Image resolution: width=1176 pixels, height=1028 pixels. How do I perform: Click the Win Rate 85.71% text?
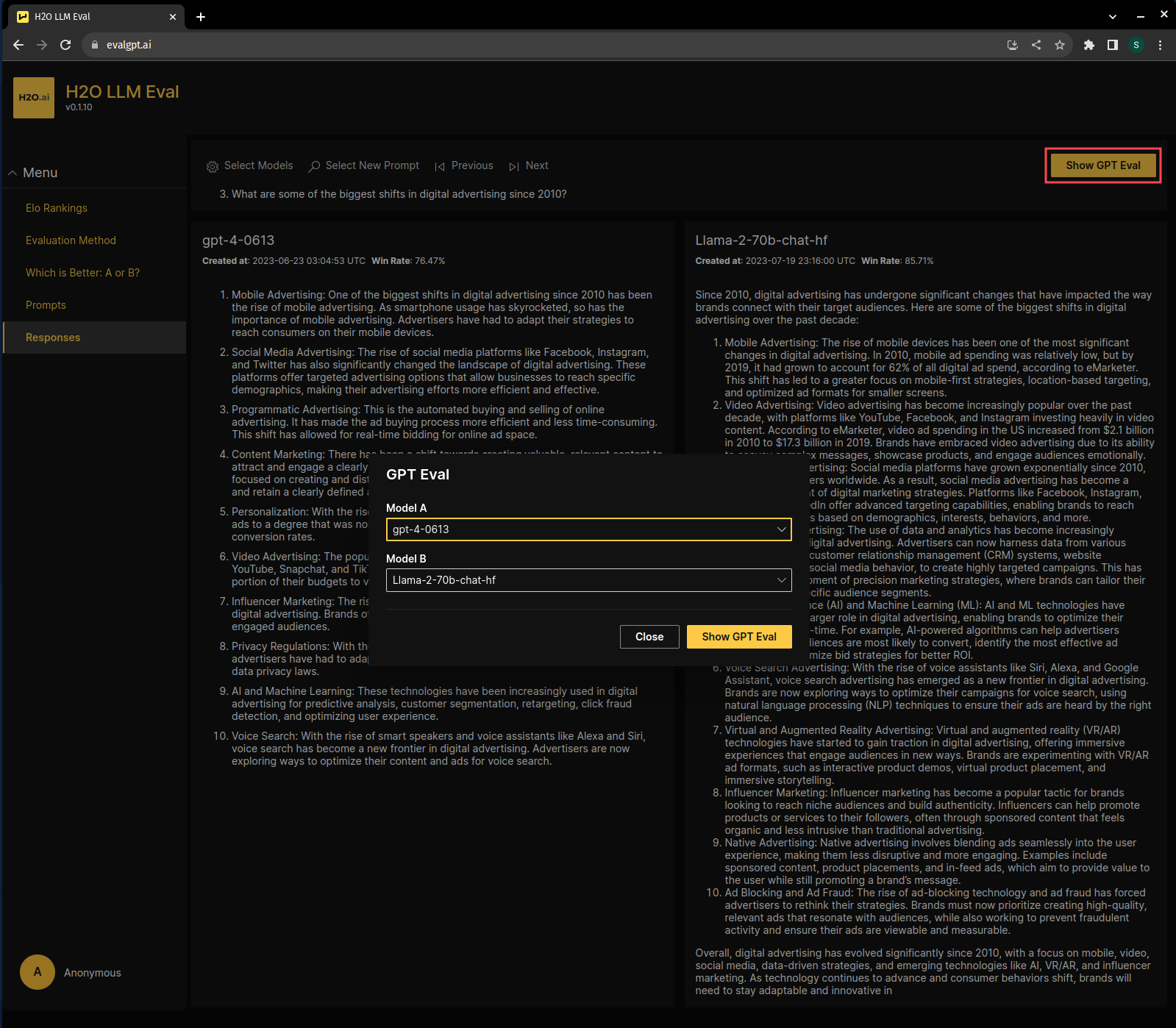(x=897, y=261)
